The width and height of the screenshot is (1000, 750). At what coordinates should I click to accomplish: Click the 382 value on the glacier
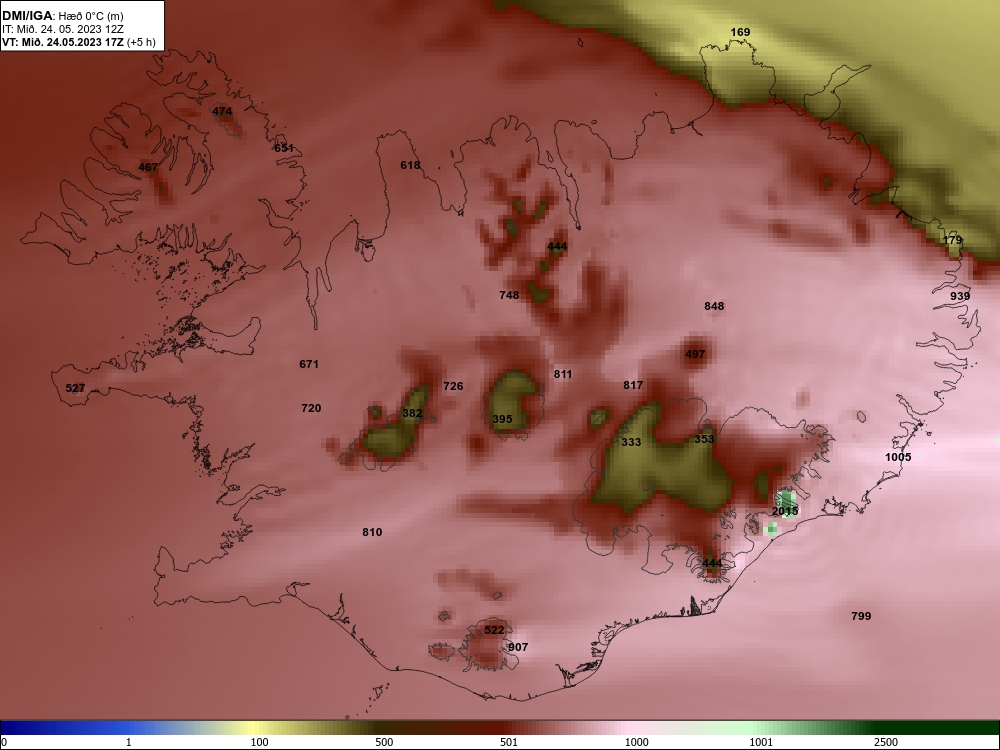(413, 413)
